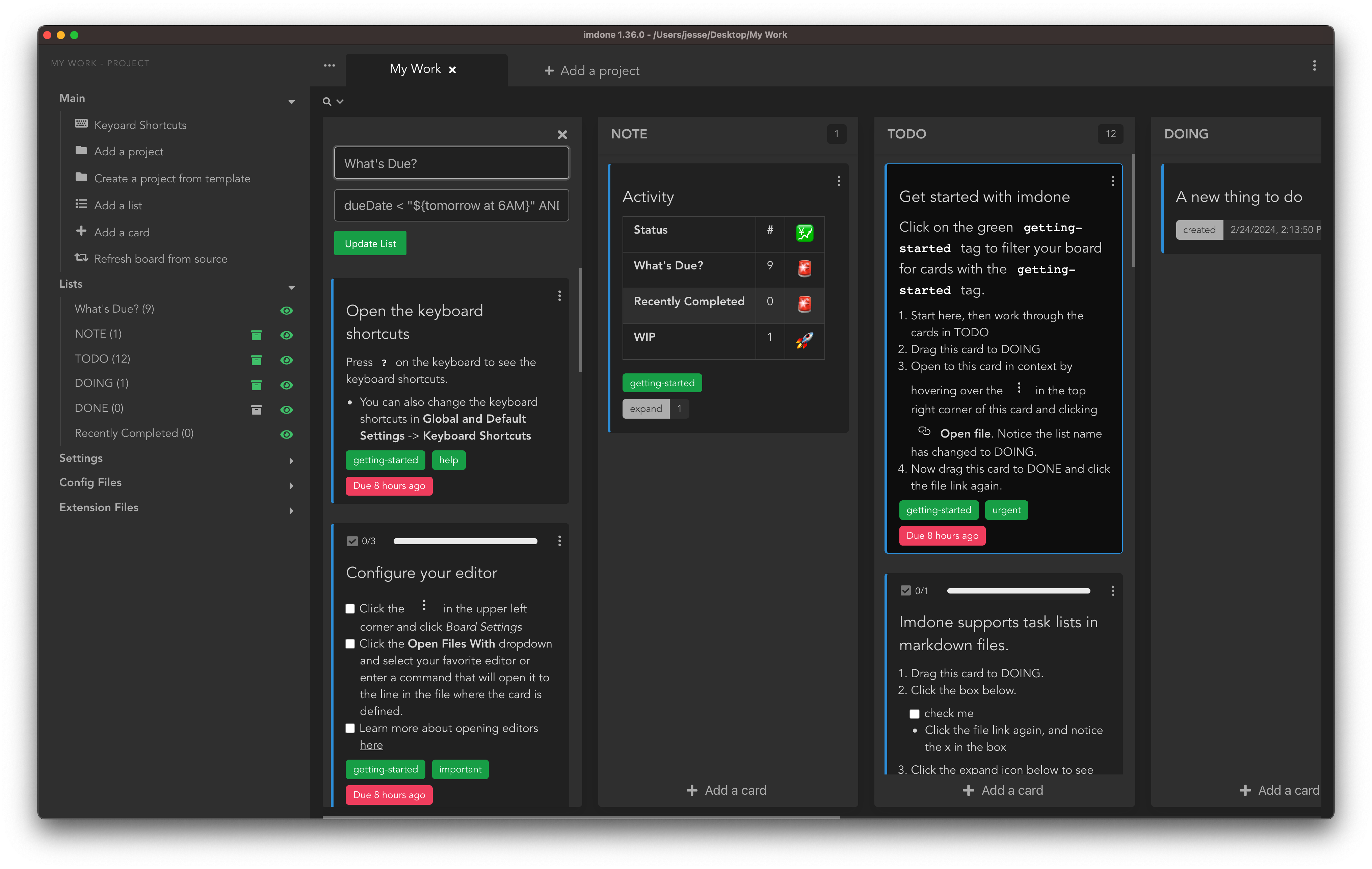Open the top-right vertical dots board menu
1372x869 pixels.
coord(1315,65)
